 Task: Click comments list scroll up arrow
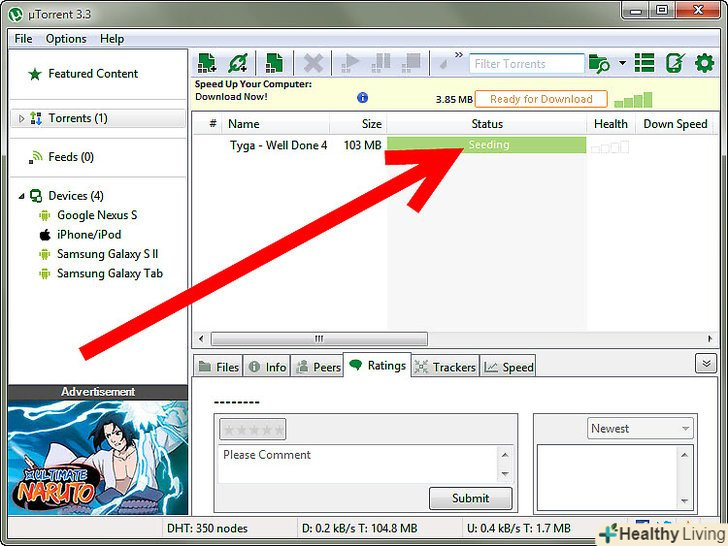pyautogui.click(x=684, y=455)
